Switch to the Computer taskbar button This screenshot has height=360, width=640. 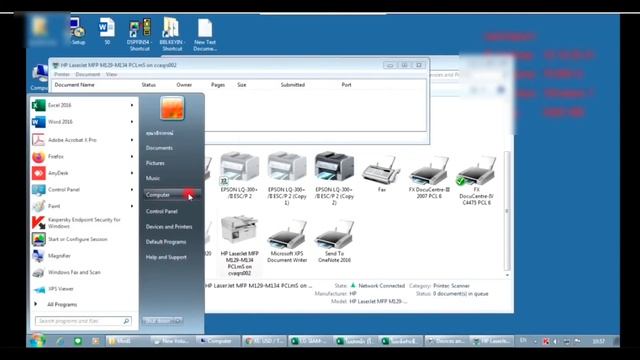[218, 341]
